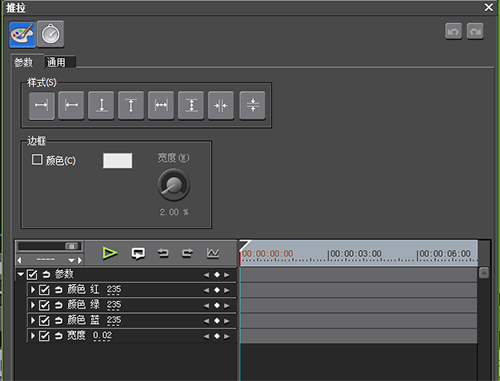Click timeline ruler at 00:00:03:00
The width and height of the screenshot is (500, 381).
(355, 254)
